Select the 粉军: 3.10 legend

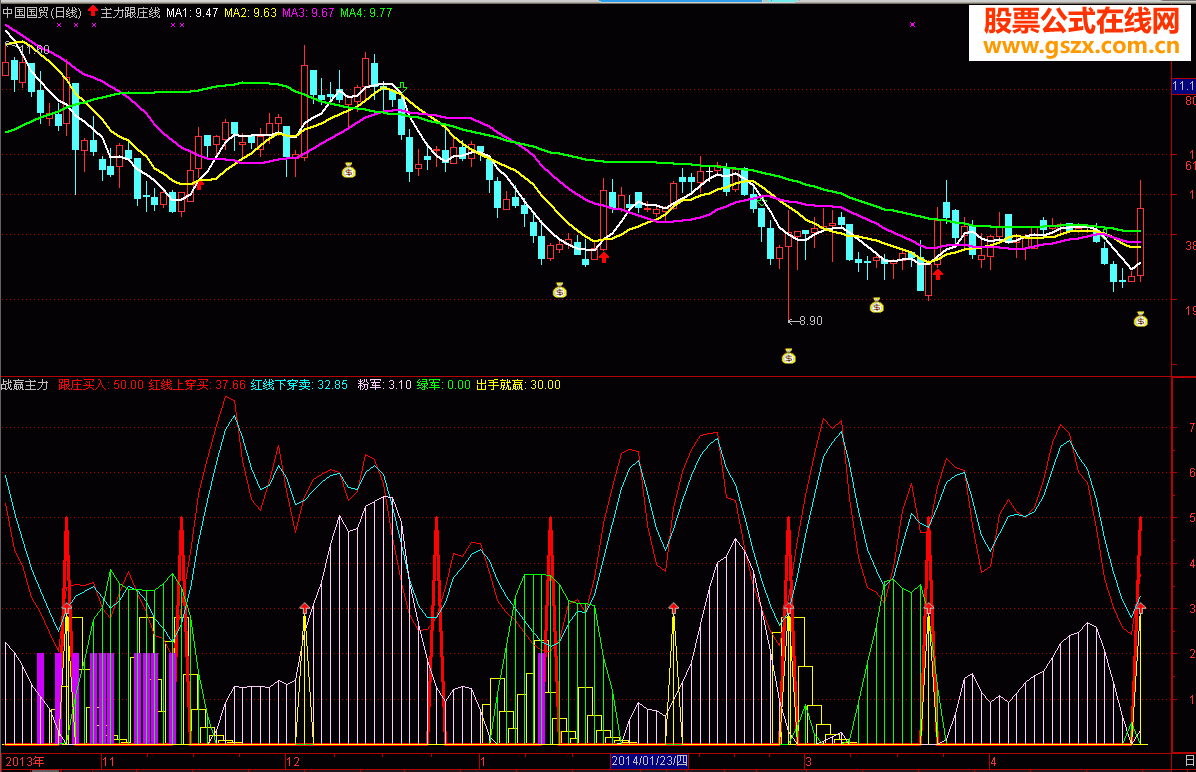pos(384,385)
